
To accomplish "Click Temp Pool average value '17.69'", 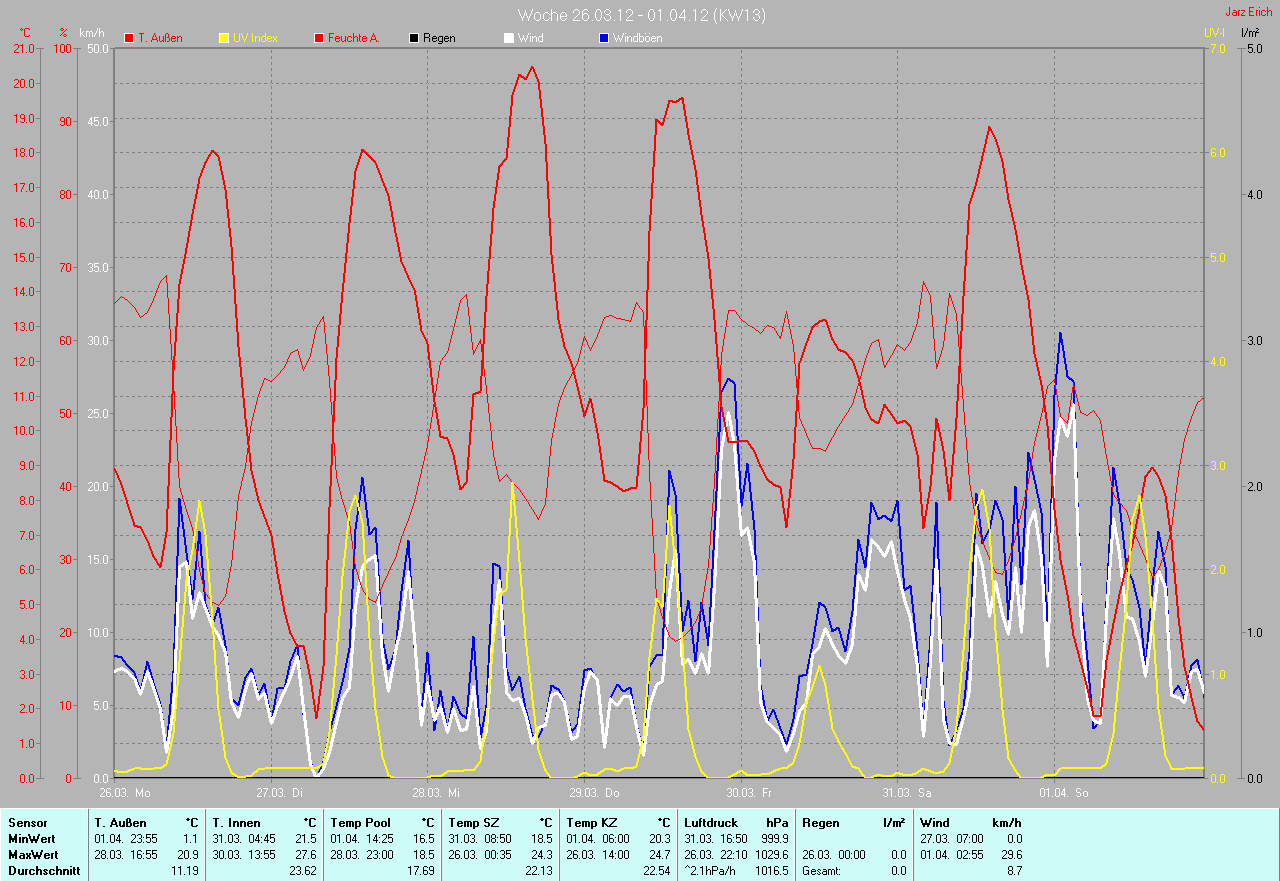I will pos(420,871).
